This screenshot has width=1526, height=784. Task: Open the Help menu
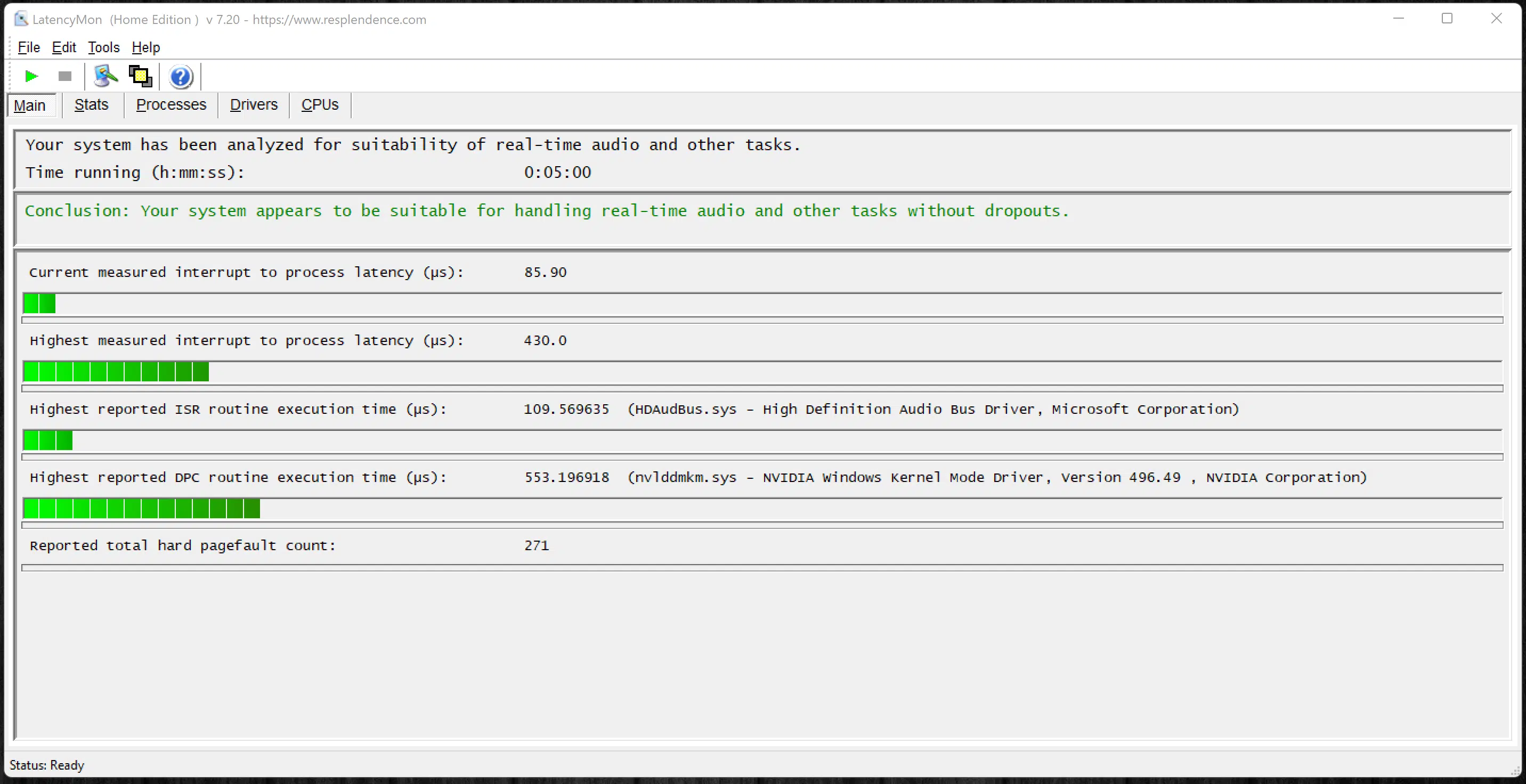[x=146, y=47]
